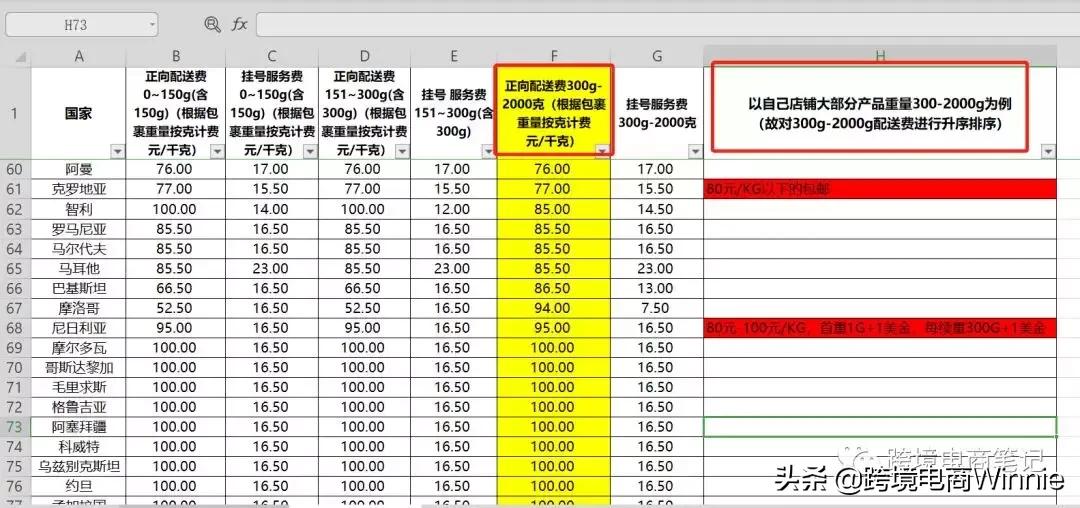The width and height of the screenshot is (1080, 508).
Task: Open filter dropdown in column B header
Action: 218,151
